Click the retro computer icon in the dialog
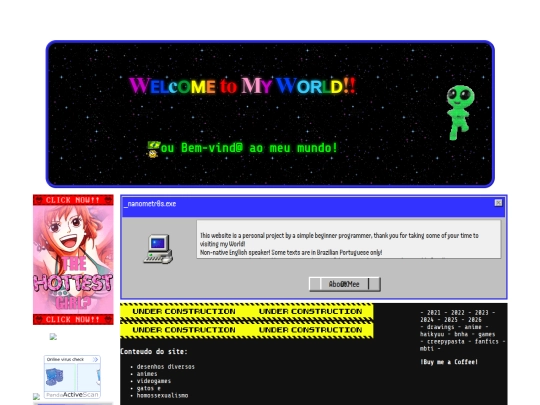The width and height of the screenshot is (540, 405). [x=158, y=249]
